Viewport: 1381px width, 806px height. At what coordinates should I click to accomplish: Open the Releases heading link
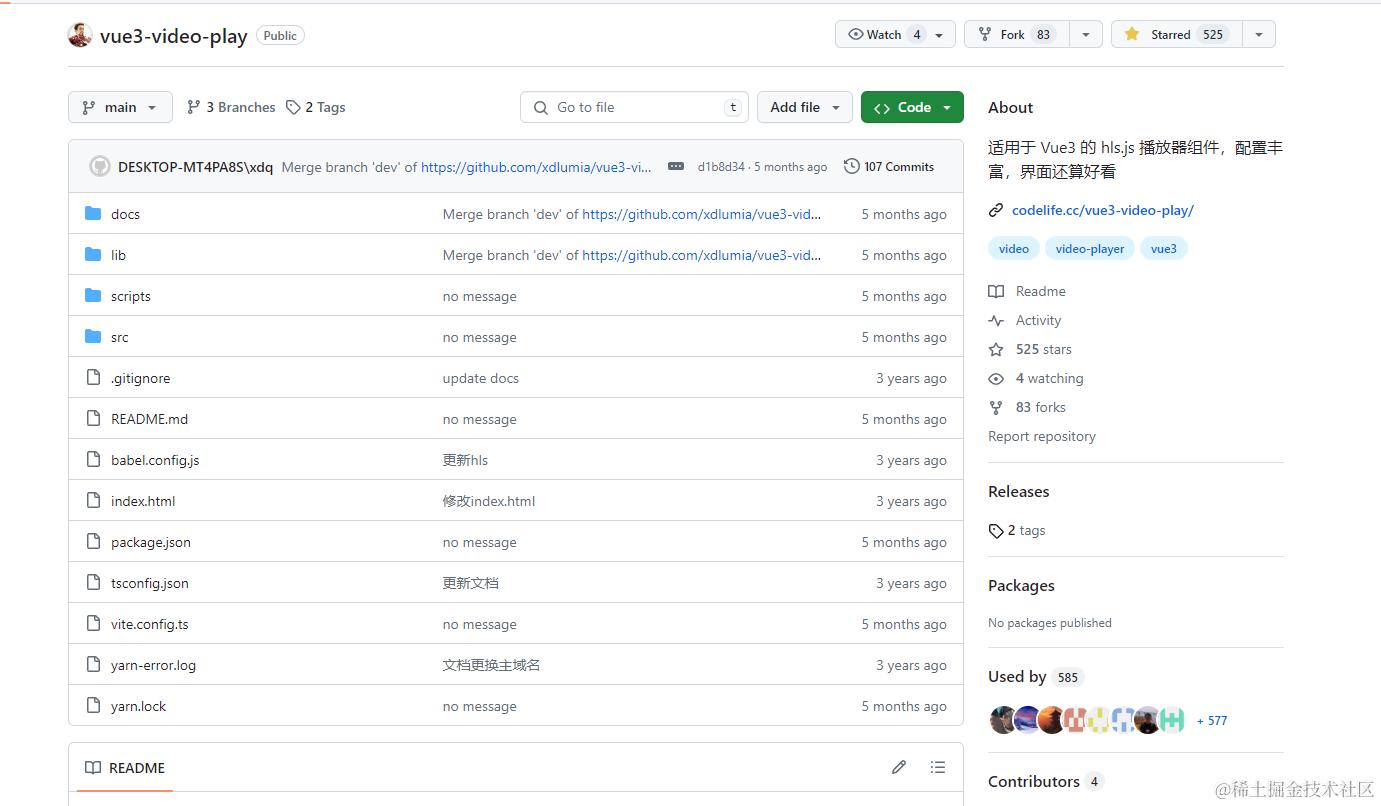click(1019, 491)
